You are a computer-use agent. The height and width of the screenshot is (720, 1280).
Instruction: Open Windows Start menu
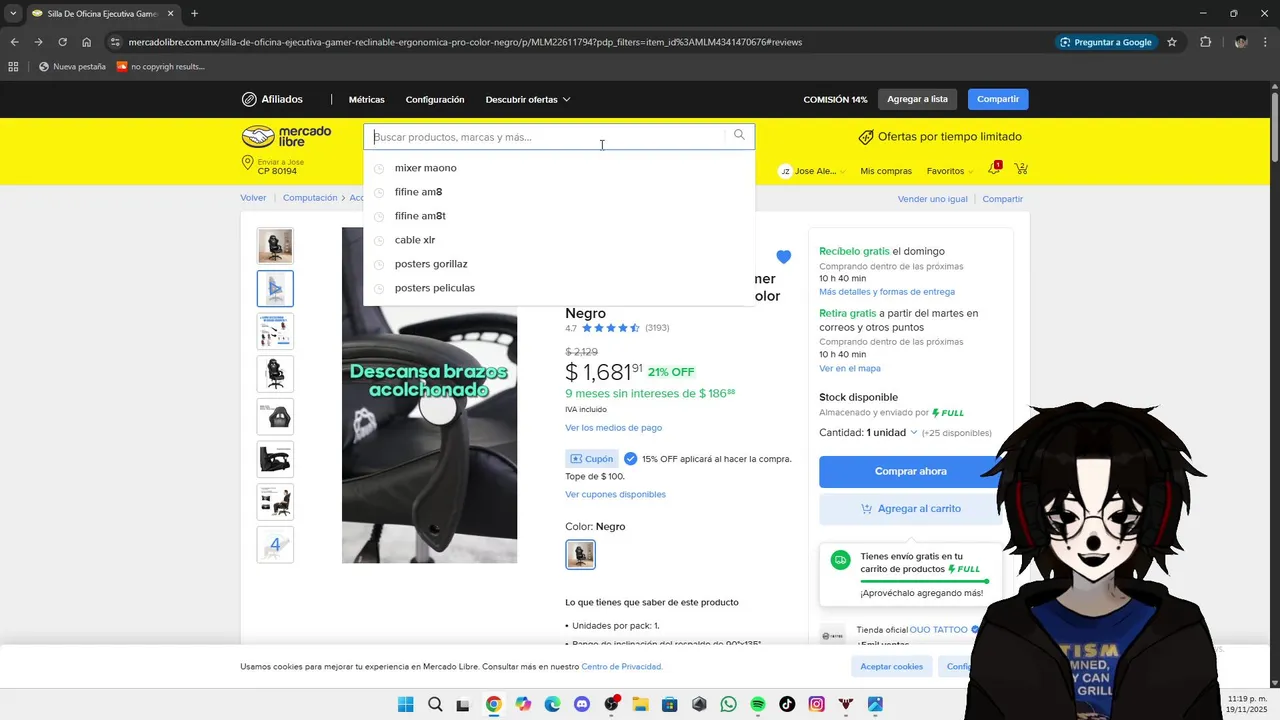coord(405,704)
